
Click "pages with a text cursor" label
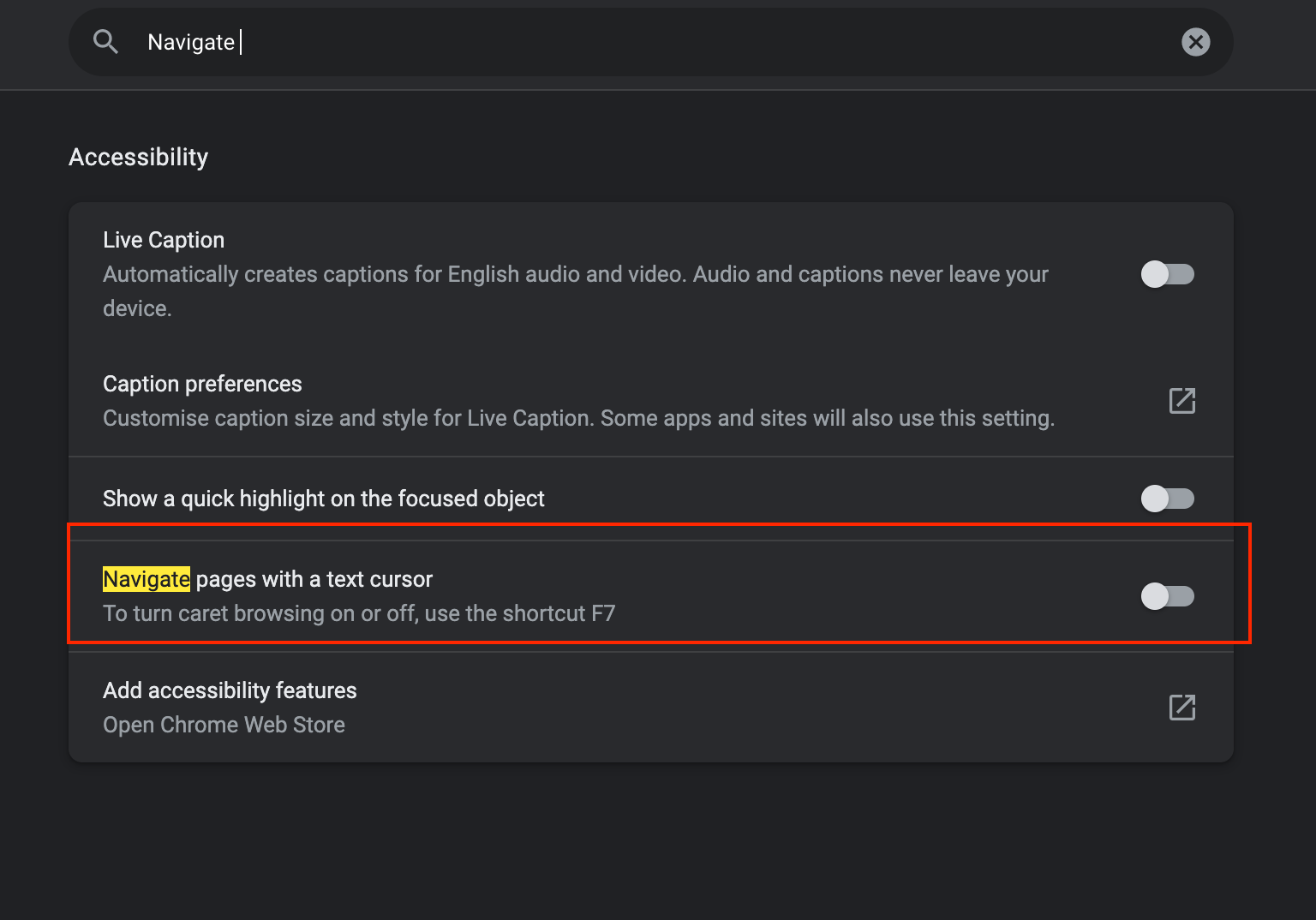point(314,580)
